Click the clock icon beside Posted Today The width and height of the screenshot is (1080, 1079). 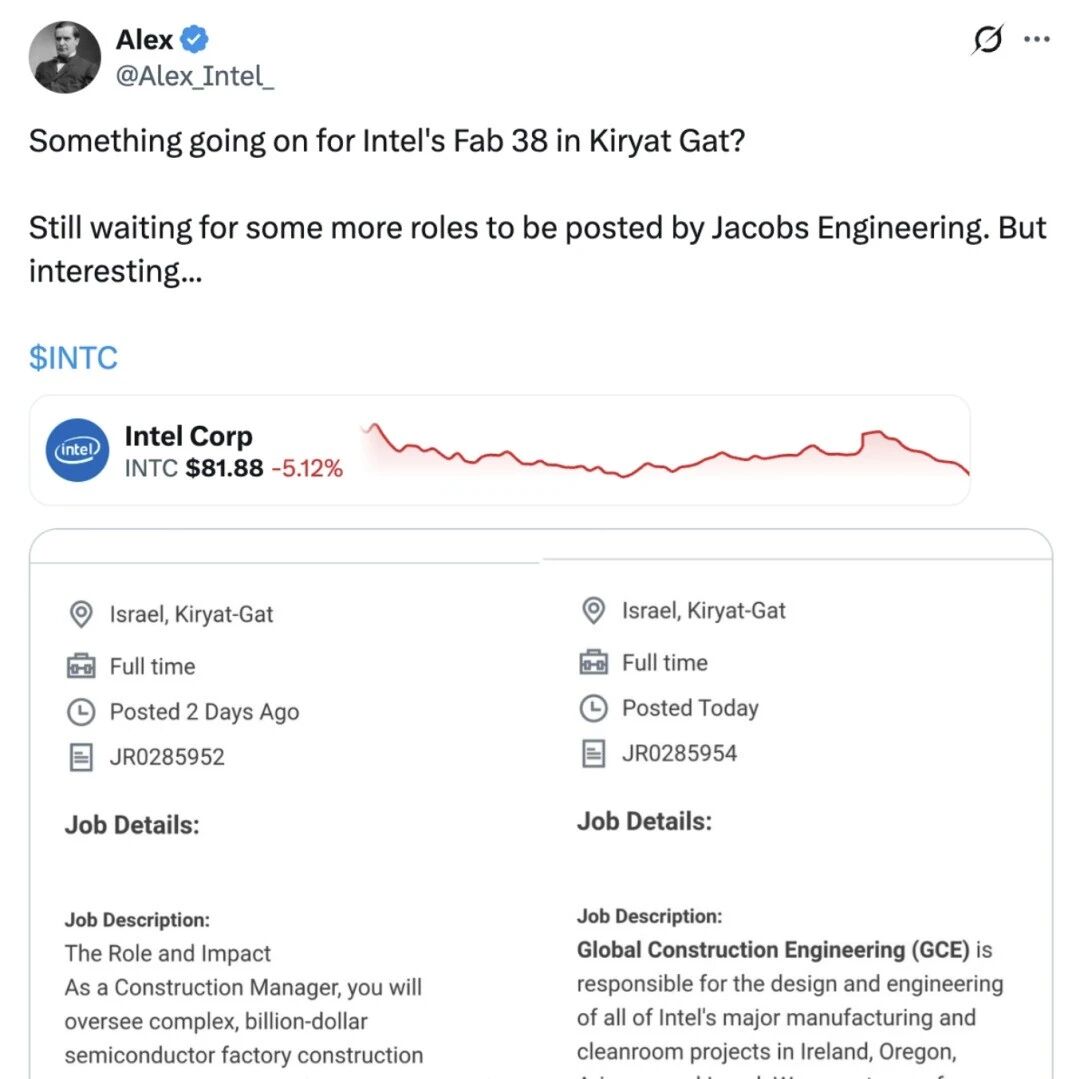coord(593,708)
